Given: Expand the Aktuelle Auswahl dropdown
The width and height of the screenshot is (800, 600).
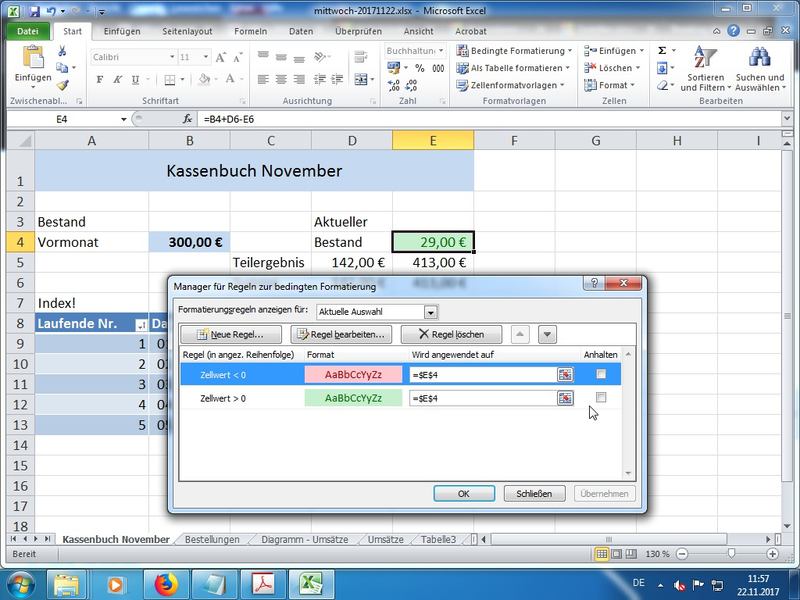Looking at the screenshot, I should [x=430, y=312].
